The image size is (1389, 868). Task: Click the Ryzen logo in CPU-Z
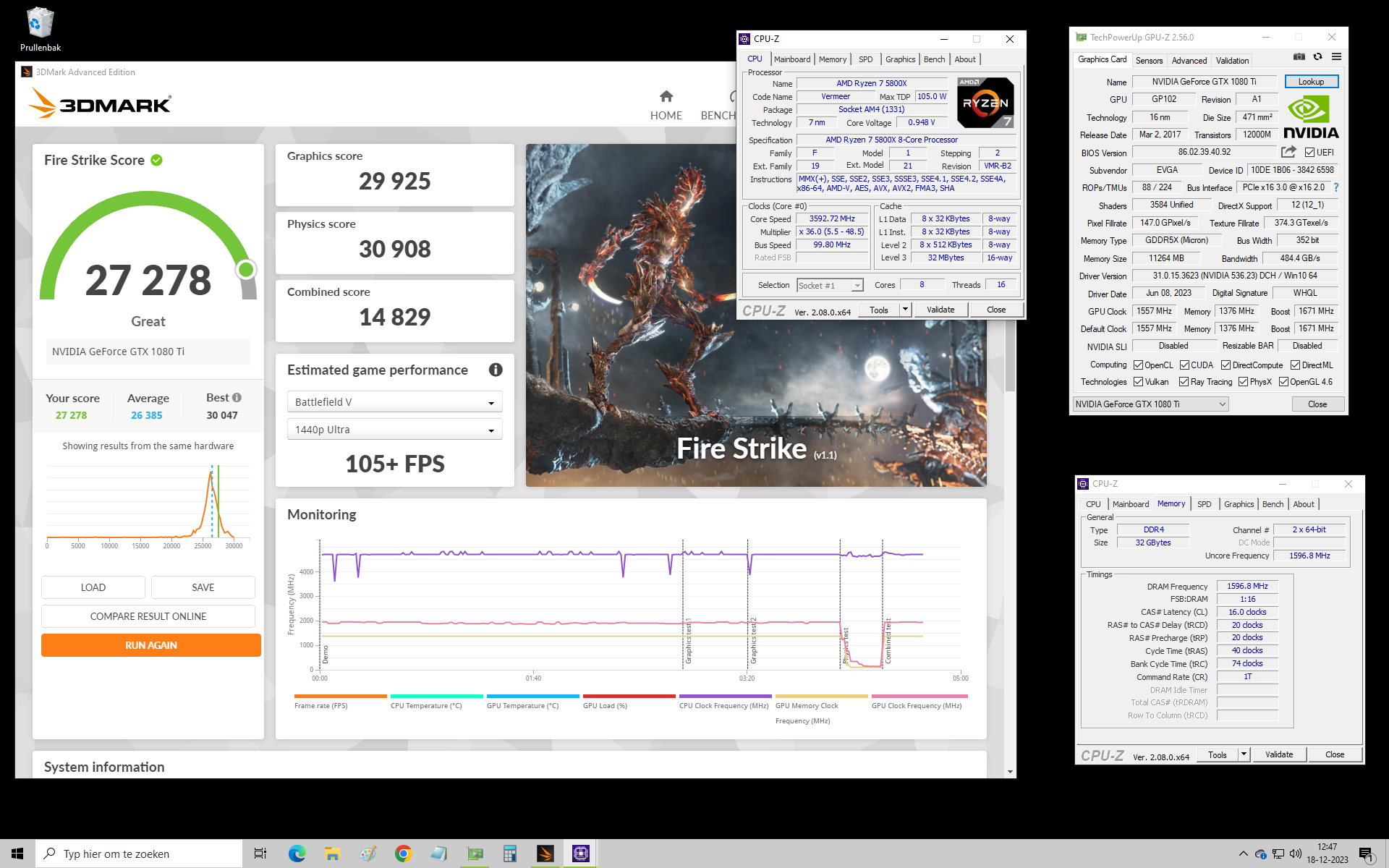[985, 103]
